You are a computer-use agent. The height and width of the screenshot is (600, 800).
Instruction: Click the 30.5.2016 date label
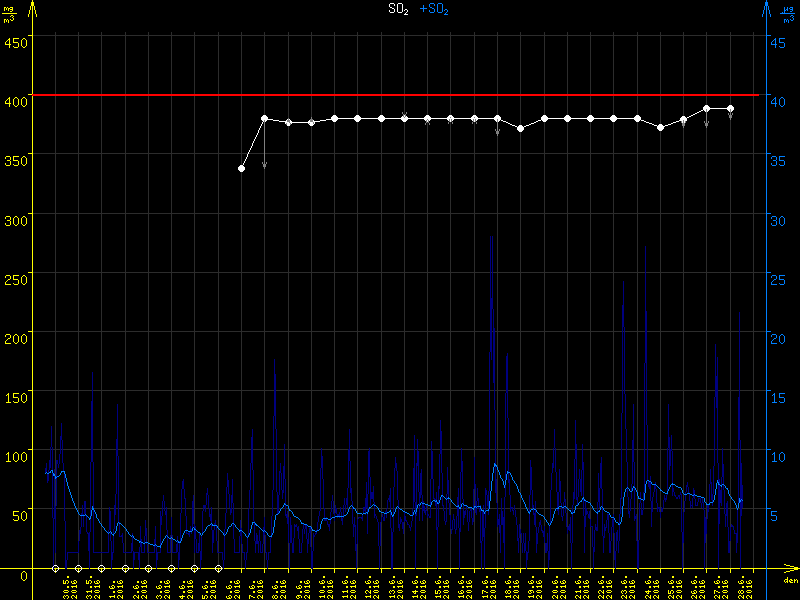click(x=67, y=586)
